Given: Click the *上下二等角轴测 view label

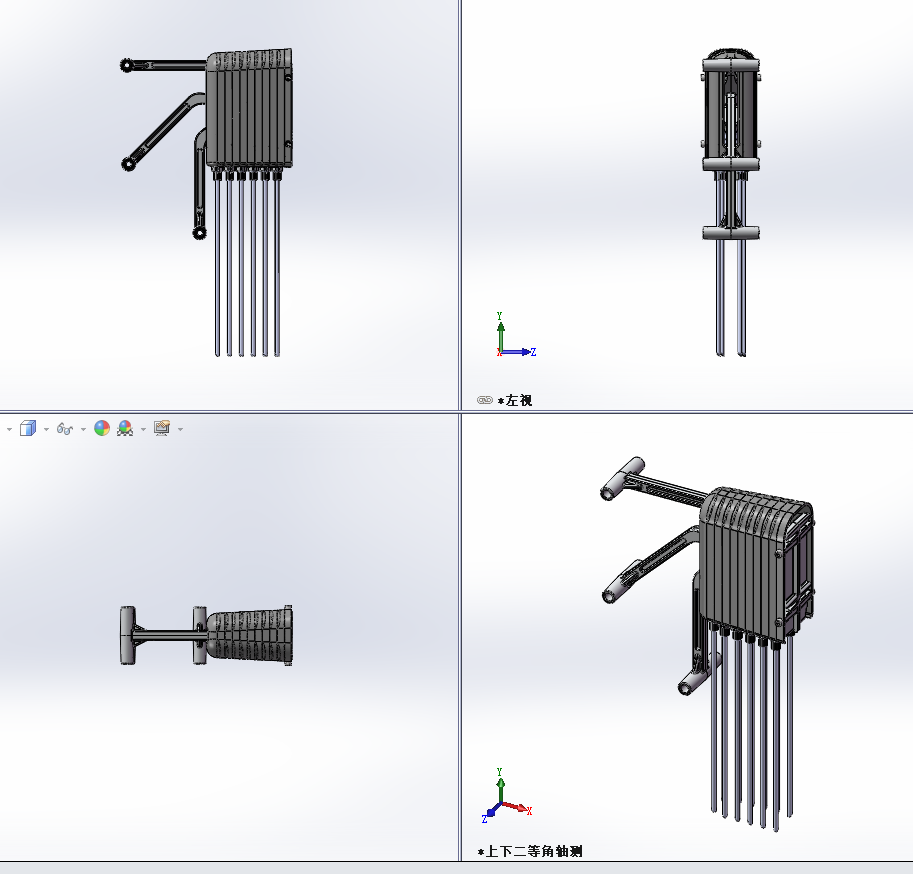Looking at the screenshot, I should click(x=530, y=852).
